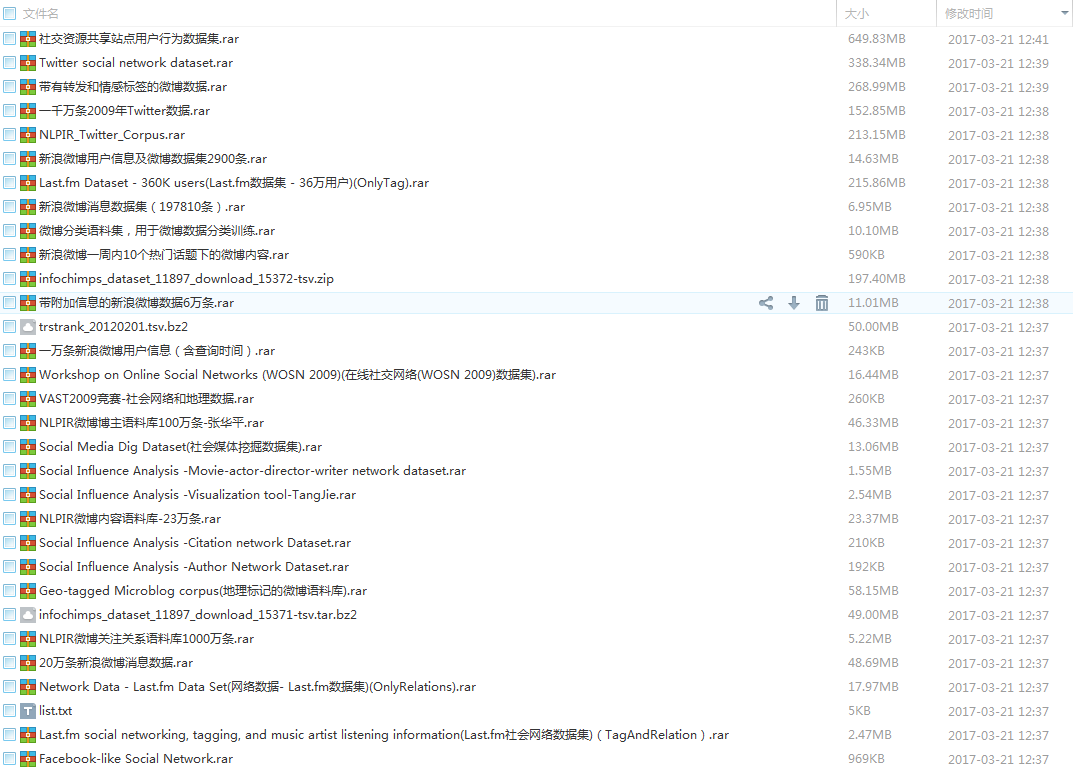Click the list.txt text file icon
The image size is (1073, 780).
pyautogui.click(x=28, y=711)
